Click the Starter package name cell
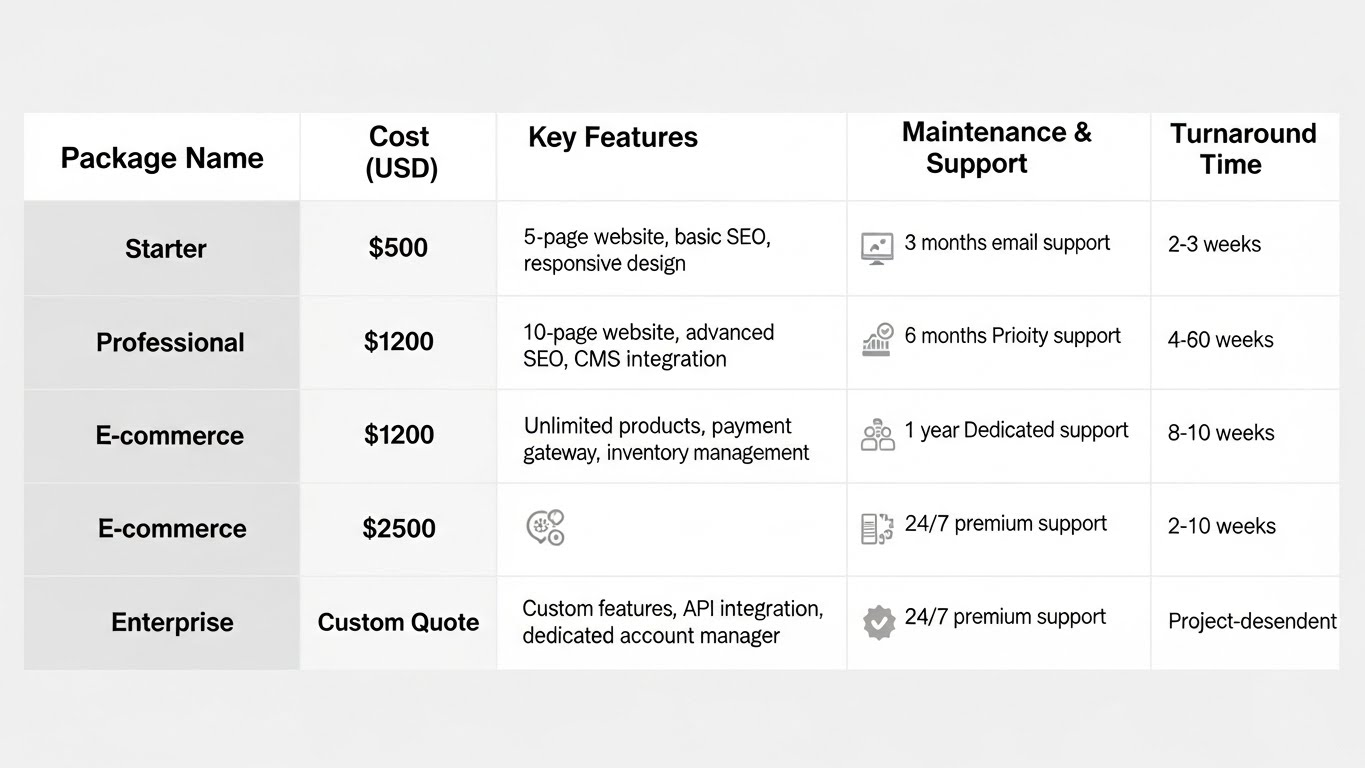Screen dimensions: 1365x768 (x=166, y=249)
